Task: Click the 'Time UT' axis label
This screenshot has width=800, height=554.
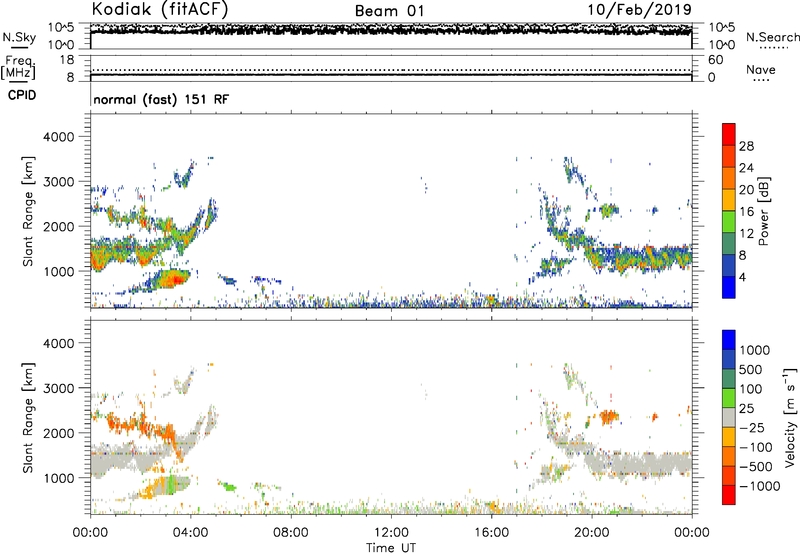Action: point(391,548)
